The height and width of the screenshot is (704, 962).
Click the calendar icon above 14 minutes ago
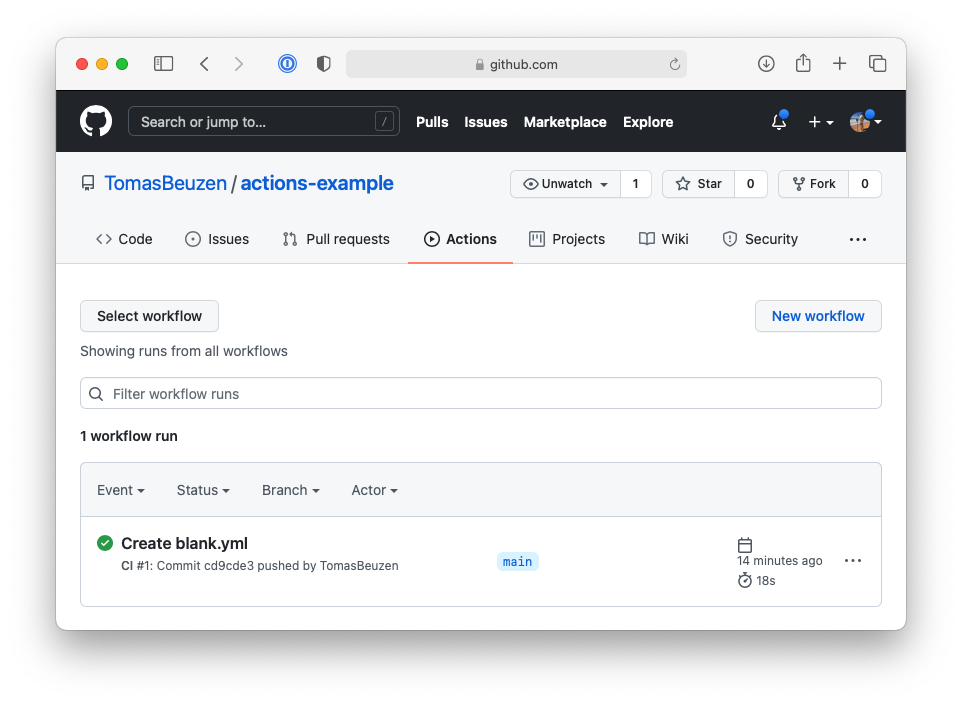click(745, 544)
